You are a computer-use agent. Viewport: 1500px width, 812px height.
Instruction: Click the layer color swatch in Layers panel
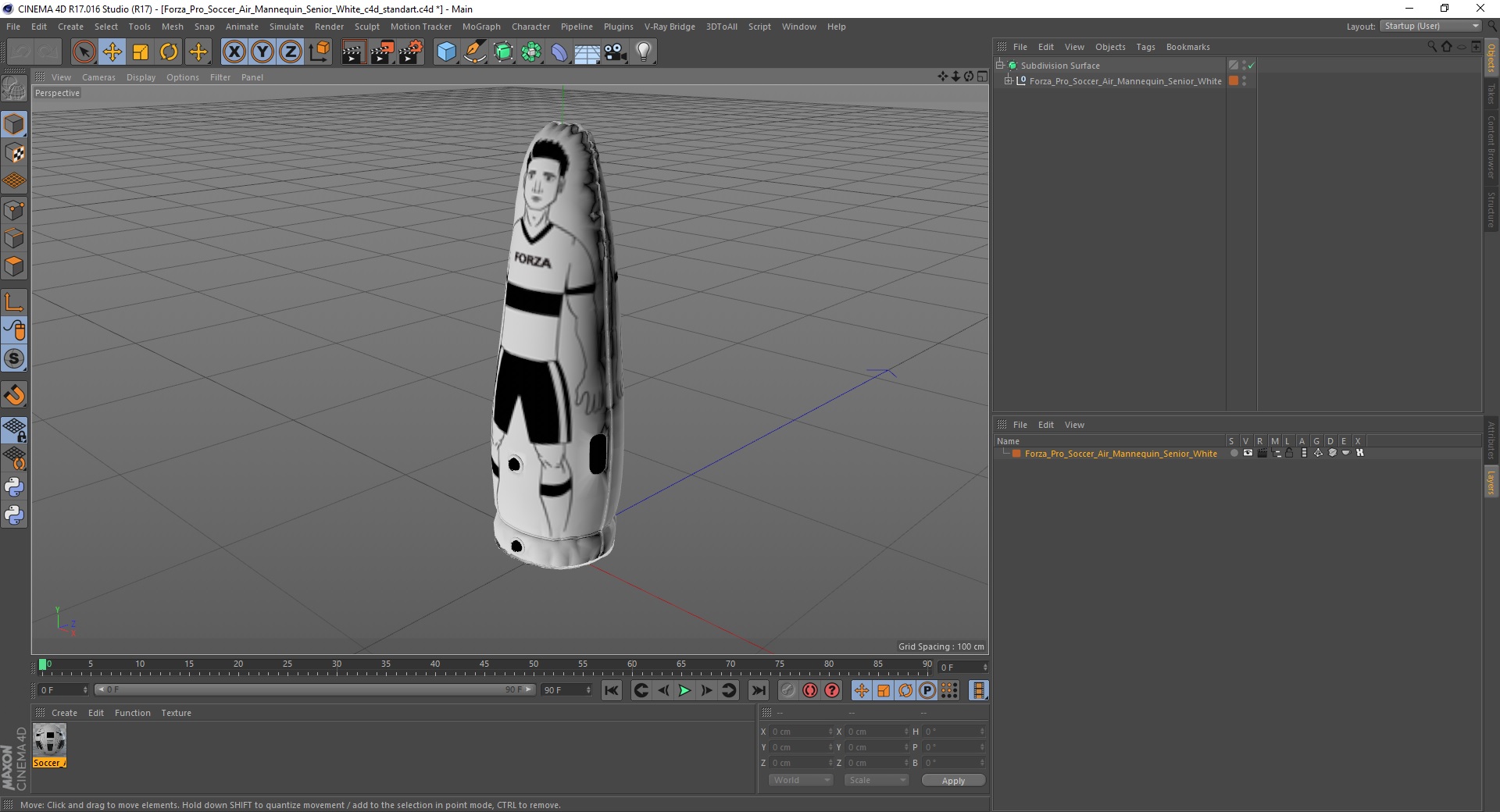1016,454
